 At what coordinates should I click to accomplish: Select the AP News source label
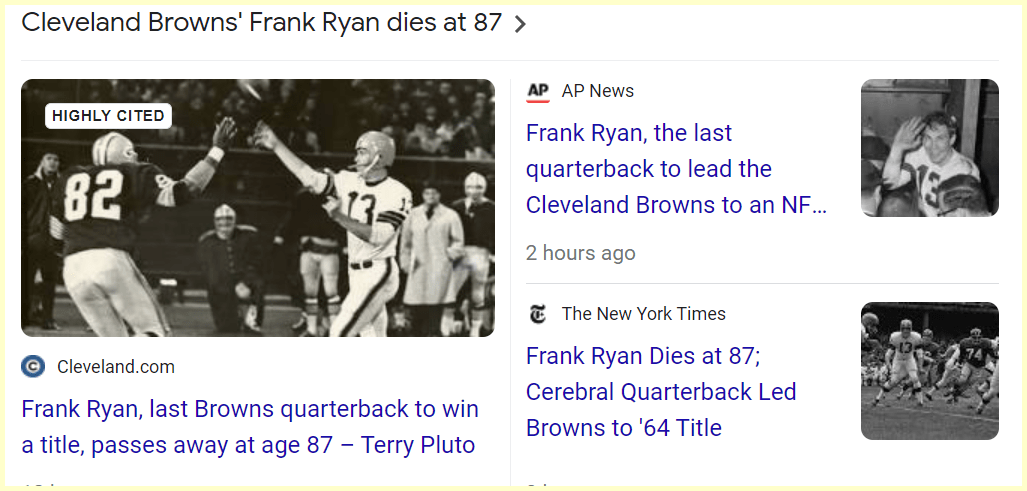tap(598, 91)
